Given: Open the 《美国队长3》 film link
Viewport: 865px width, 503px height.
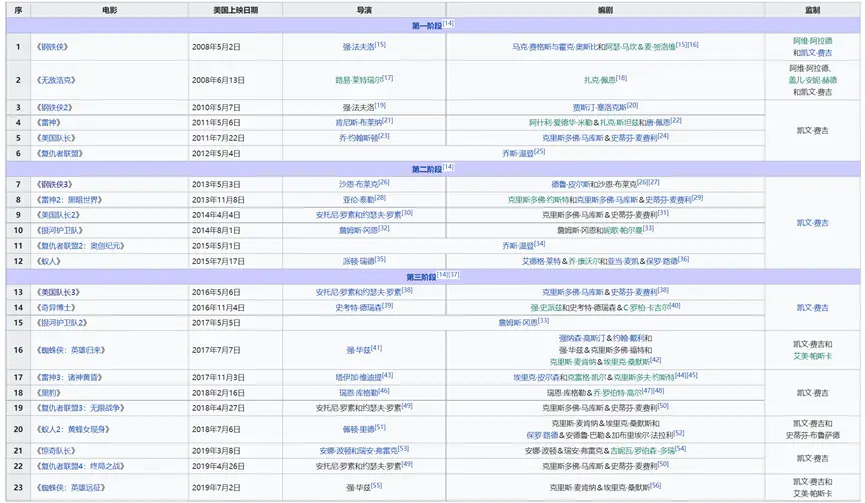Looking at the screenshot, I should 59,292.
